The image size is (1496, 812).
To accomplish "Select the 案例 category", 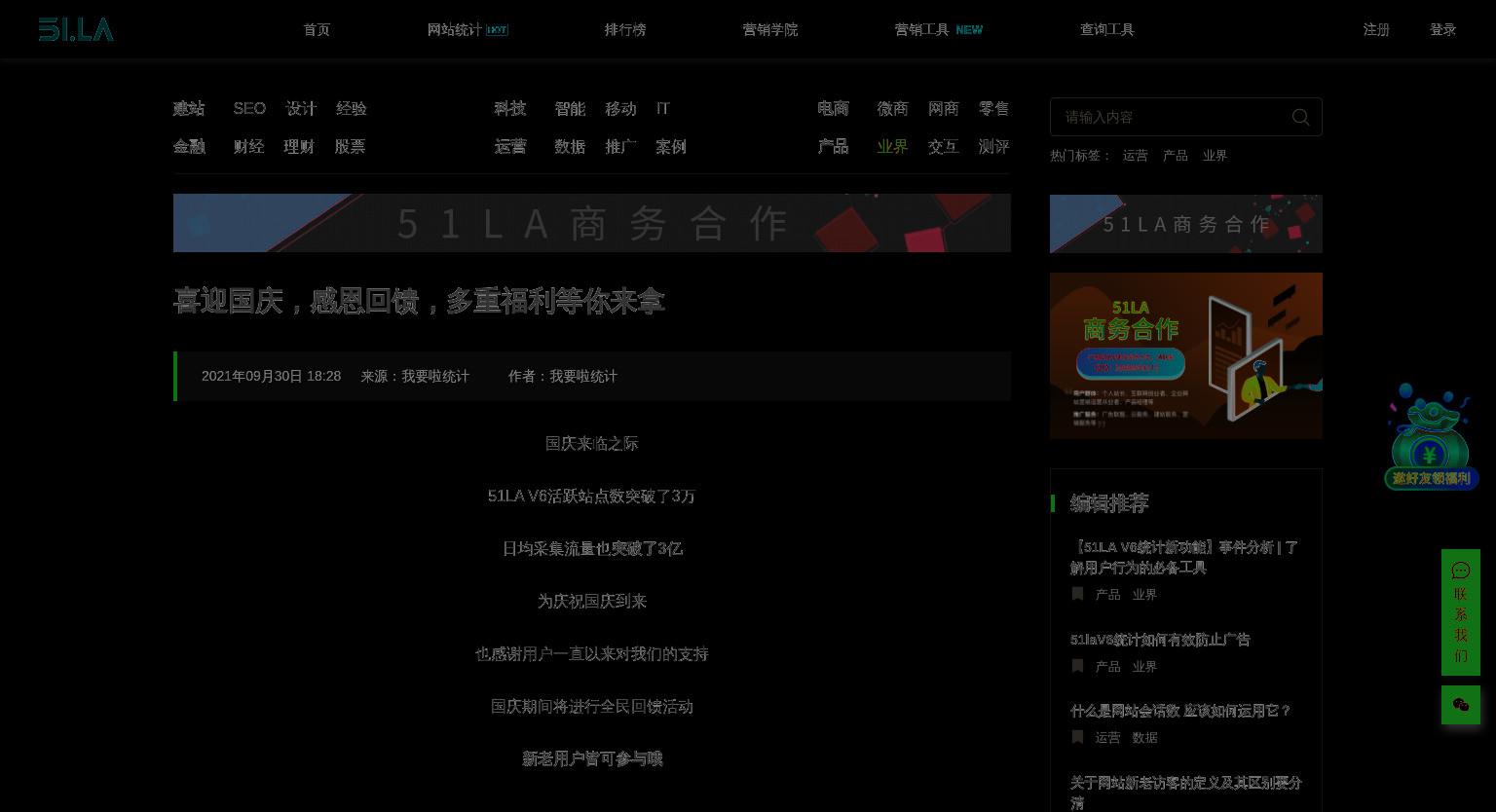I will 671,146.
